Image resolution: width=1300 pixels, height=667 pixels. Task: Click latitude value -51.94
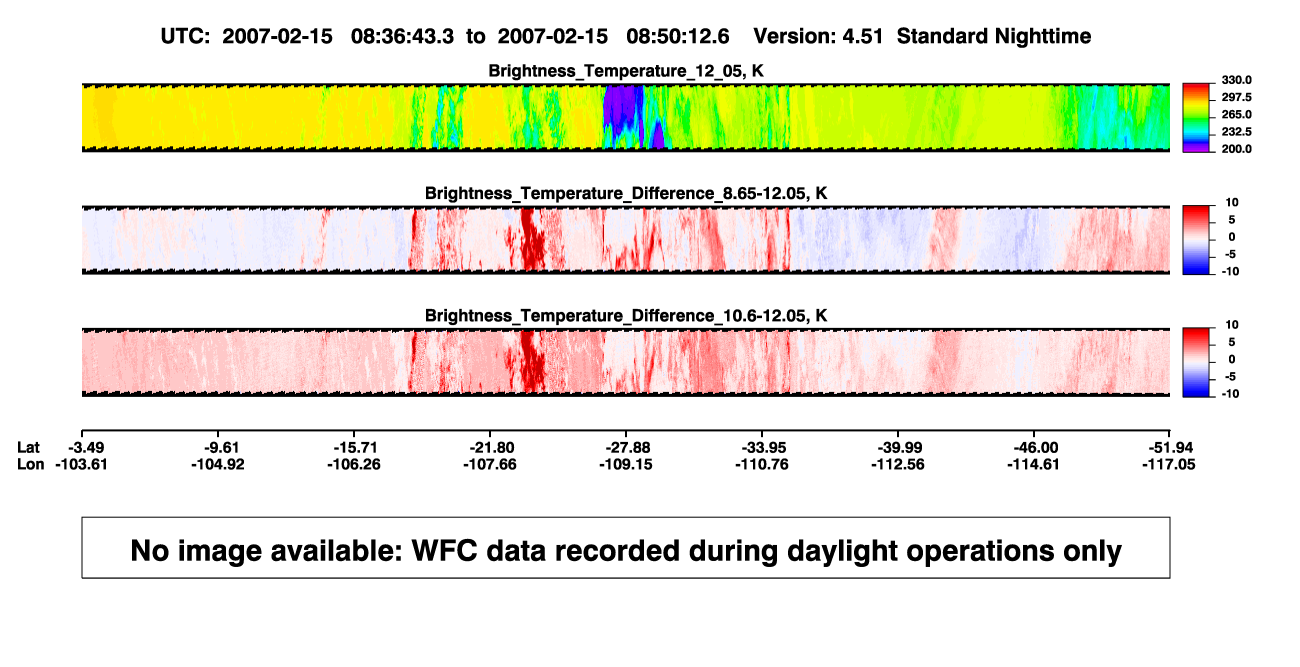click(1171, 447)
